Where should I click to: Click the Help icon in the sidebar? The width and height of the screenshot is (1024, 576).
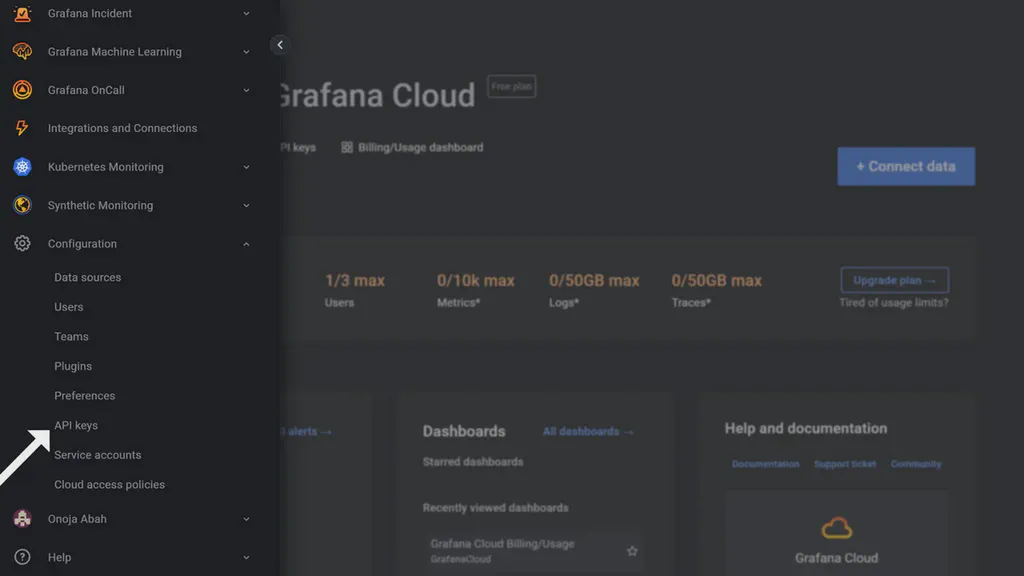click(23, 557)
